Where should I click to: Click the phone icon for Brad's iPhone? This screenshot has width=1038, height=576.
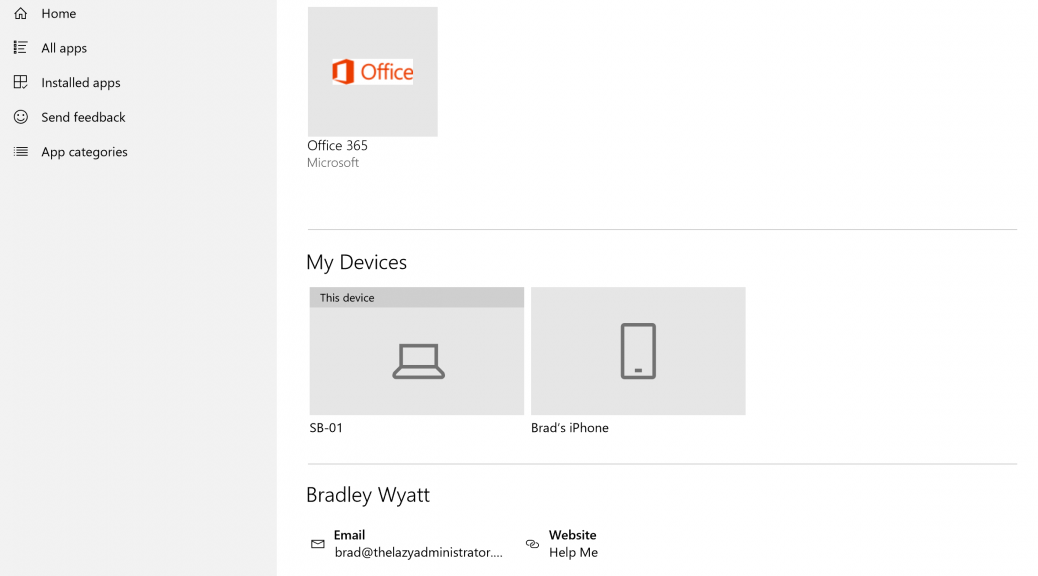coord(638,351)
